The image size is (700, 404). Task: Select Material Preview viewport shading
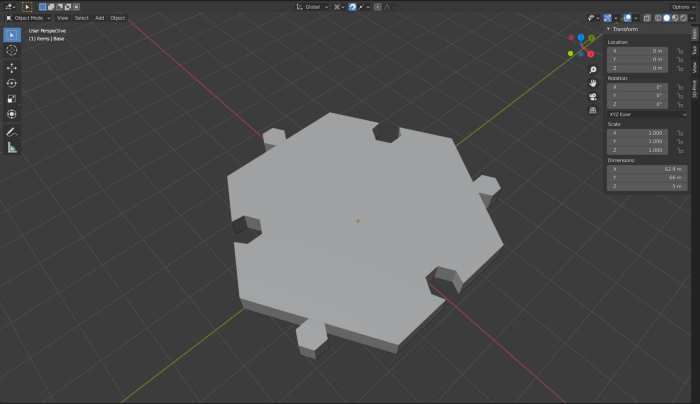(x=675, y=18)
